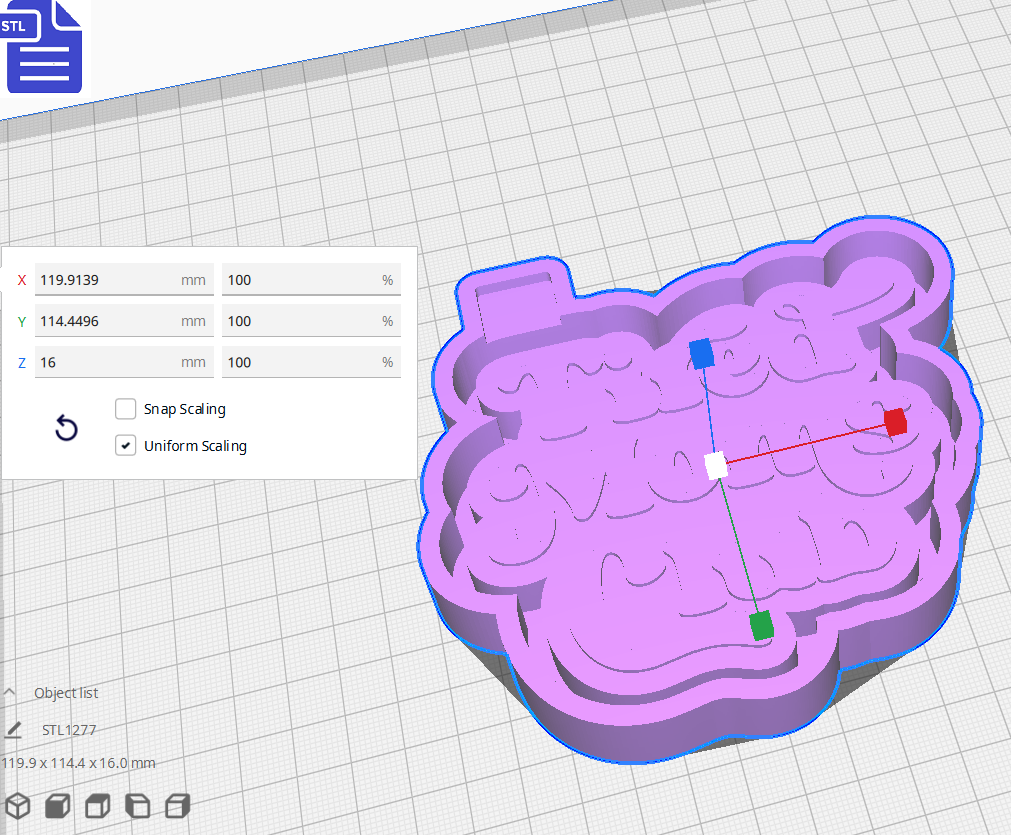This screenshot has width=1011, height=835.
Task: Click the X scale millimeter field
Action: pyautogui.click(x=124, y=280)
